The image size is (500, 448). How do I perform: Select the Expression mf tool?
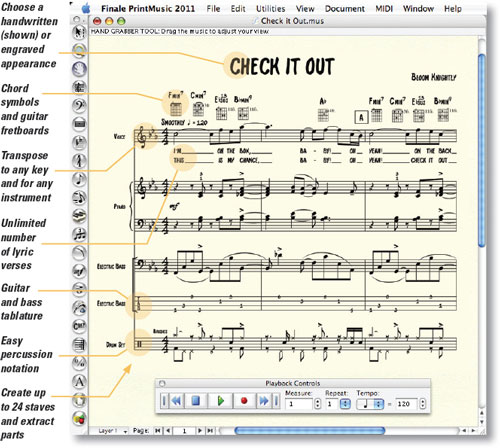click(79, 271)
